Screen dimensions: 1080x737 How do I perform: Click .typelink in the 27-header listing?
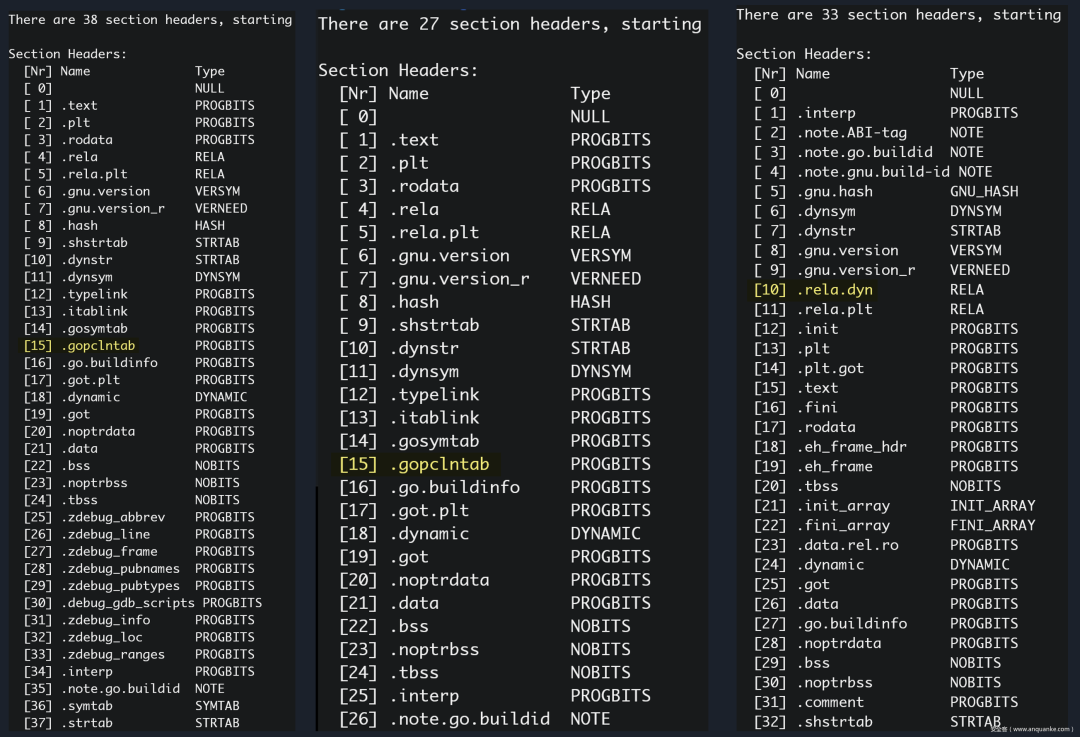(435, 395)
